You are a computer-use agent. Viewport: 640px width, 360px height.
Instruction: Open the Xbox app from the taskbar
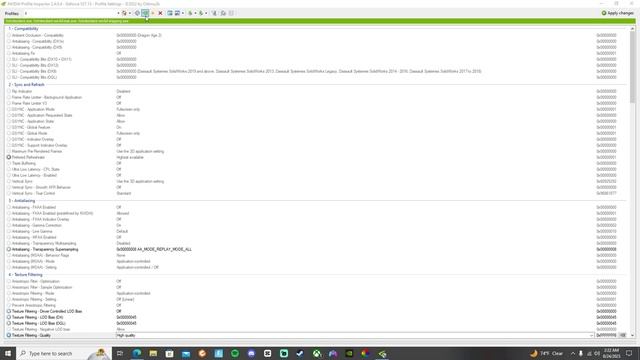tap(317, 353)
